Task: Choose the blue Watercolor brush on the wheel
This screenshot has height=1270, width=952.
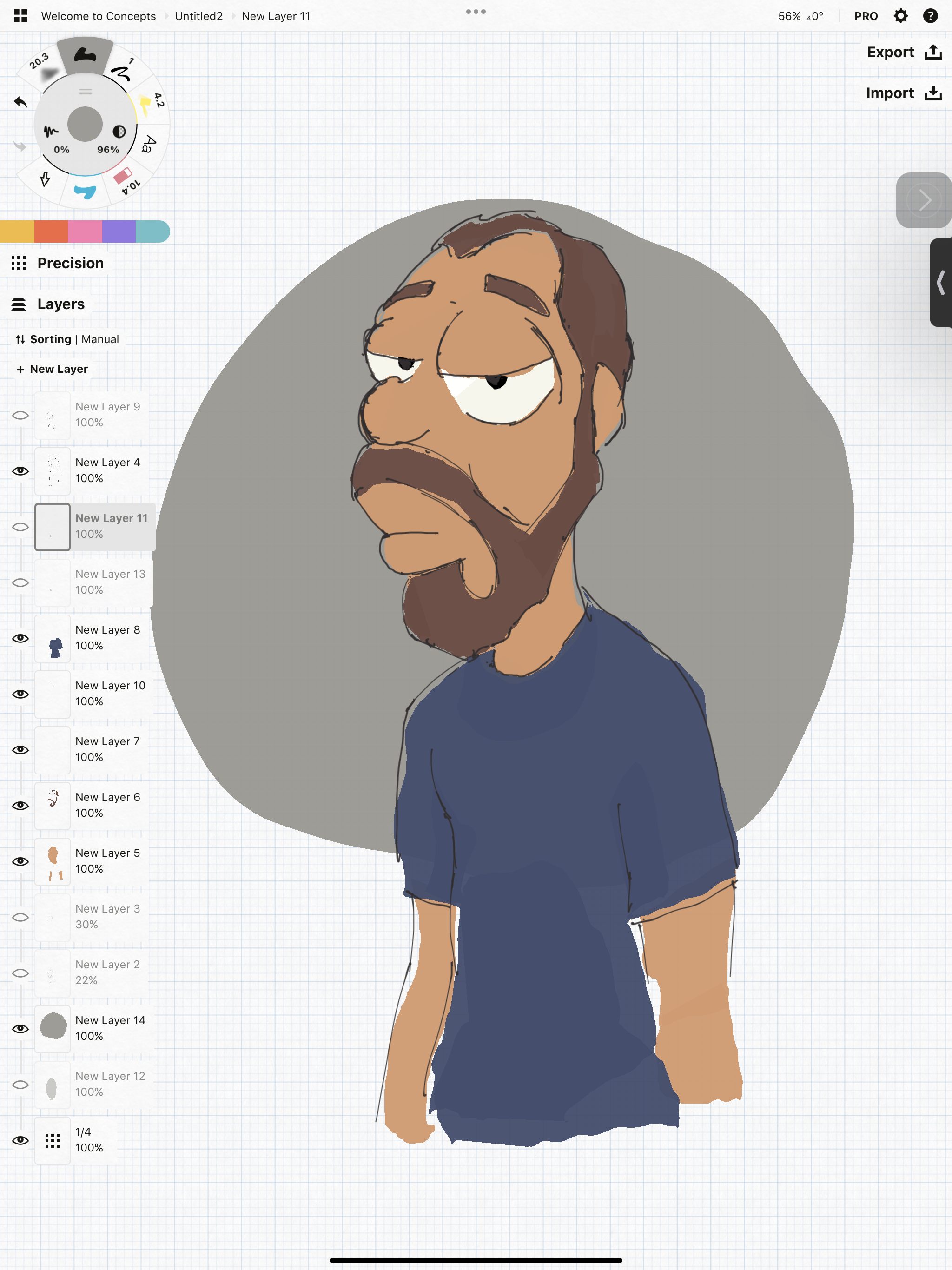Action: (x=85, y=192)
